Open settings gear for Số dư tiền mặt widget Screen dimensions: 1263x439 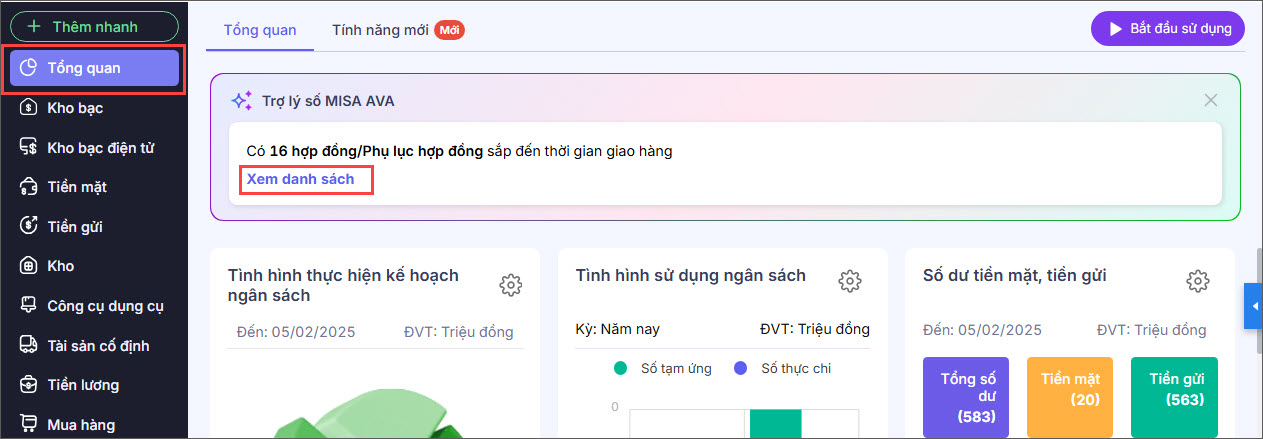pos(1197,281)
